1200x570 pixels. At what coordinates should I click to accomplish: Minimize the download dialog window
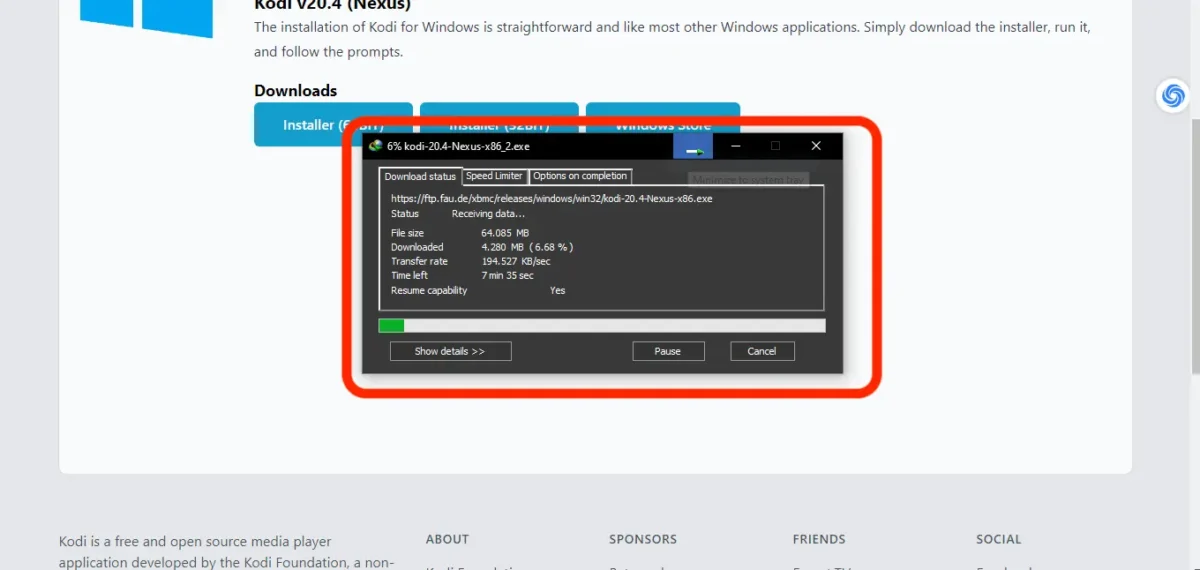point(735,146)
